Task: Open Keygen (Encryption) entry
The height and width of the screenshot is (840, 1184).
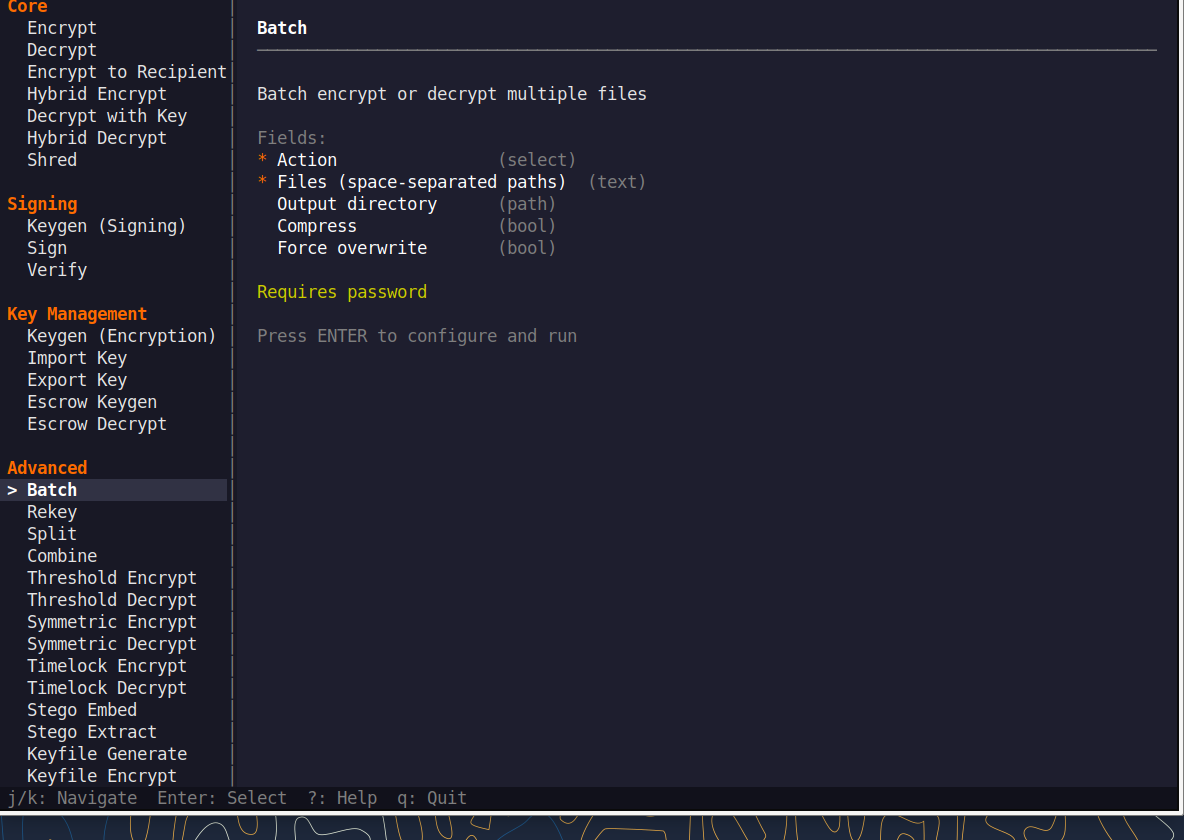Action: (x=122, y=335)
